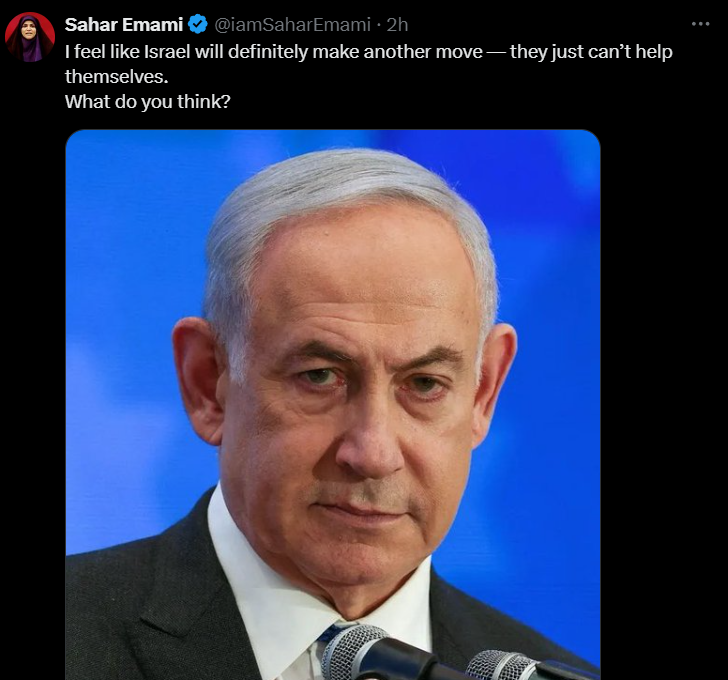Click the text What do you think?
728x680 pixels.
pos(148,102)
